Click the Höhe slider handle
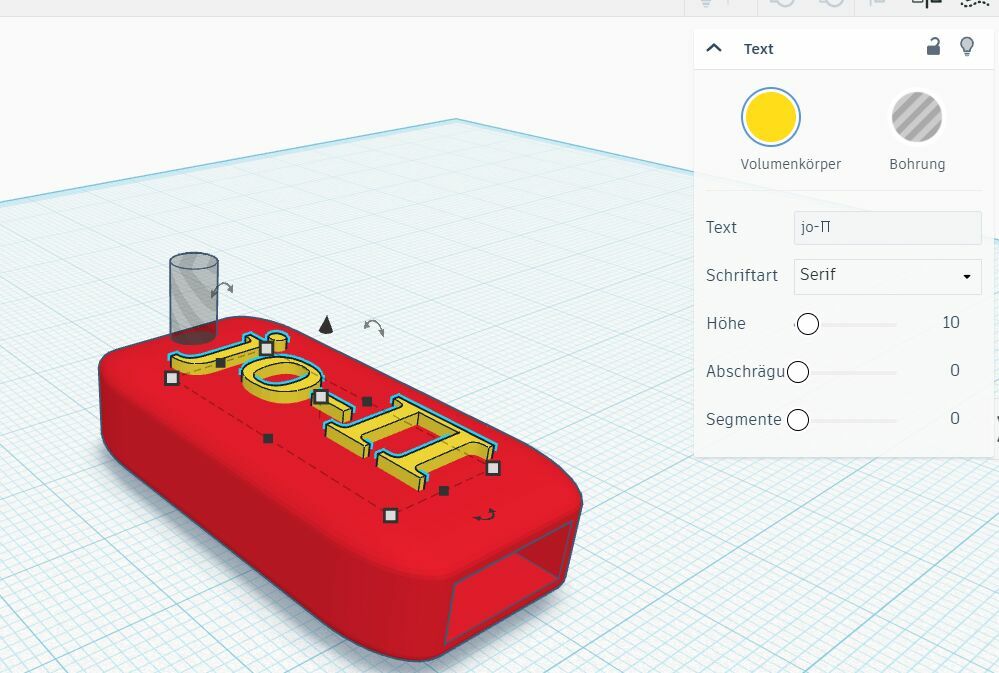Screen dimensions: 999x673 click(808, 324)
